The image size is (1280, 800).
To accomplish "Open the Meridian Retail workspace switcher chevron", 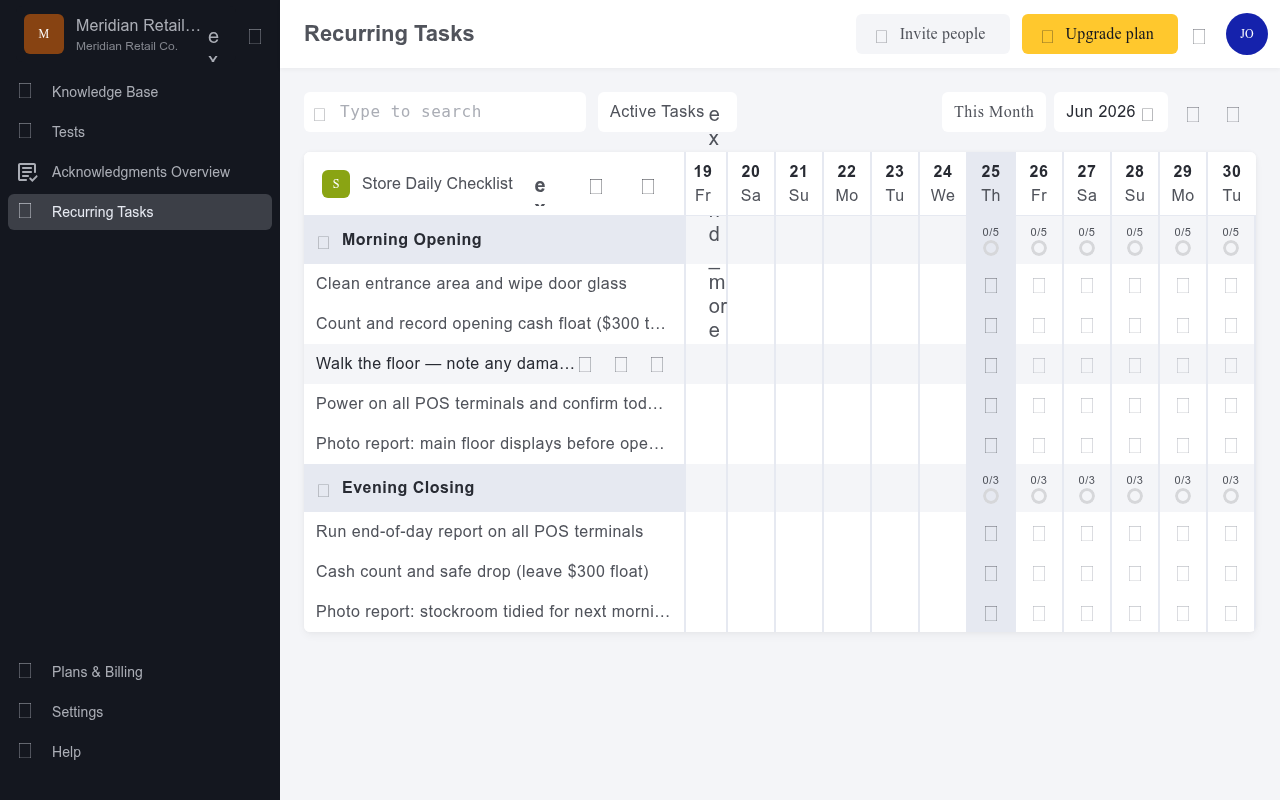I will click(213, 44).
